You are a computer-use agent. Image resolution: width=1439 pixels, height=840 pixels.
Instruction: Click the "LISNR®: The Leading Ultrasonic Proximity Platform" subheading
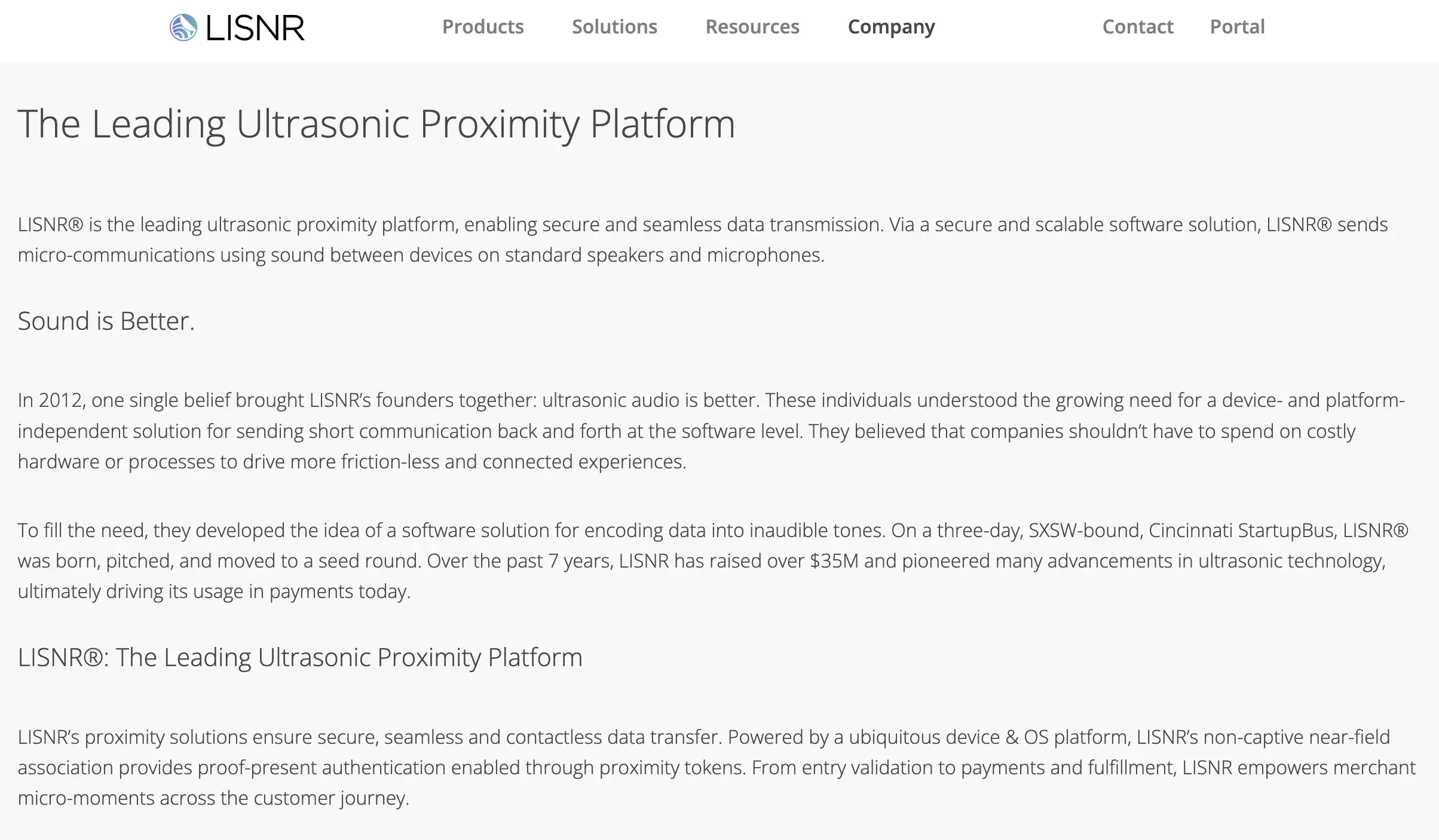[x=300, y=658]
